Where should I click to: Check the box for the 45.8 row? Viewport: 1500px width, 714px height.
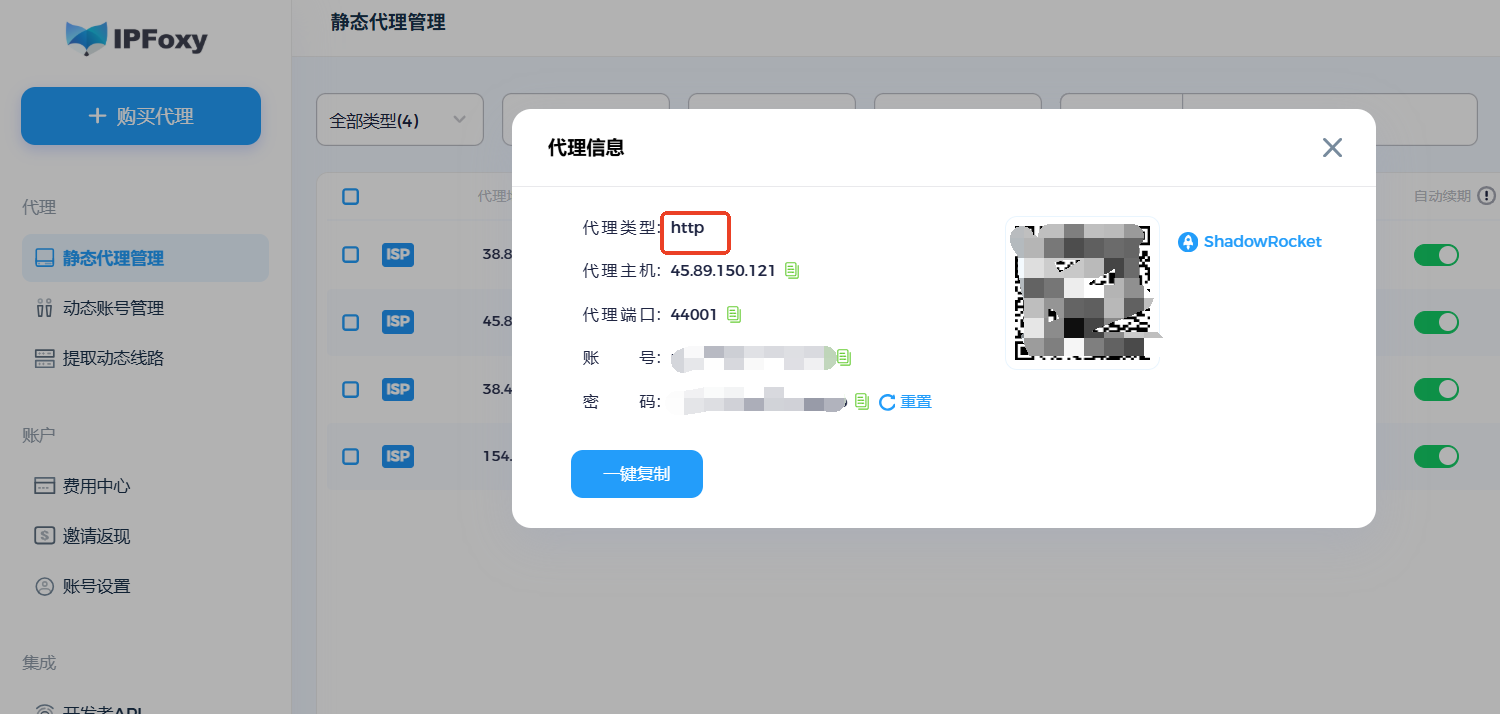pyautogui.click(x=350, y=322)
